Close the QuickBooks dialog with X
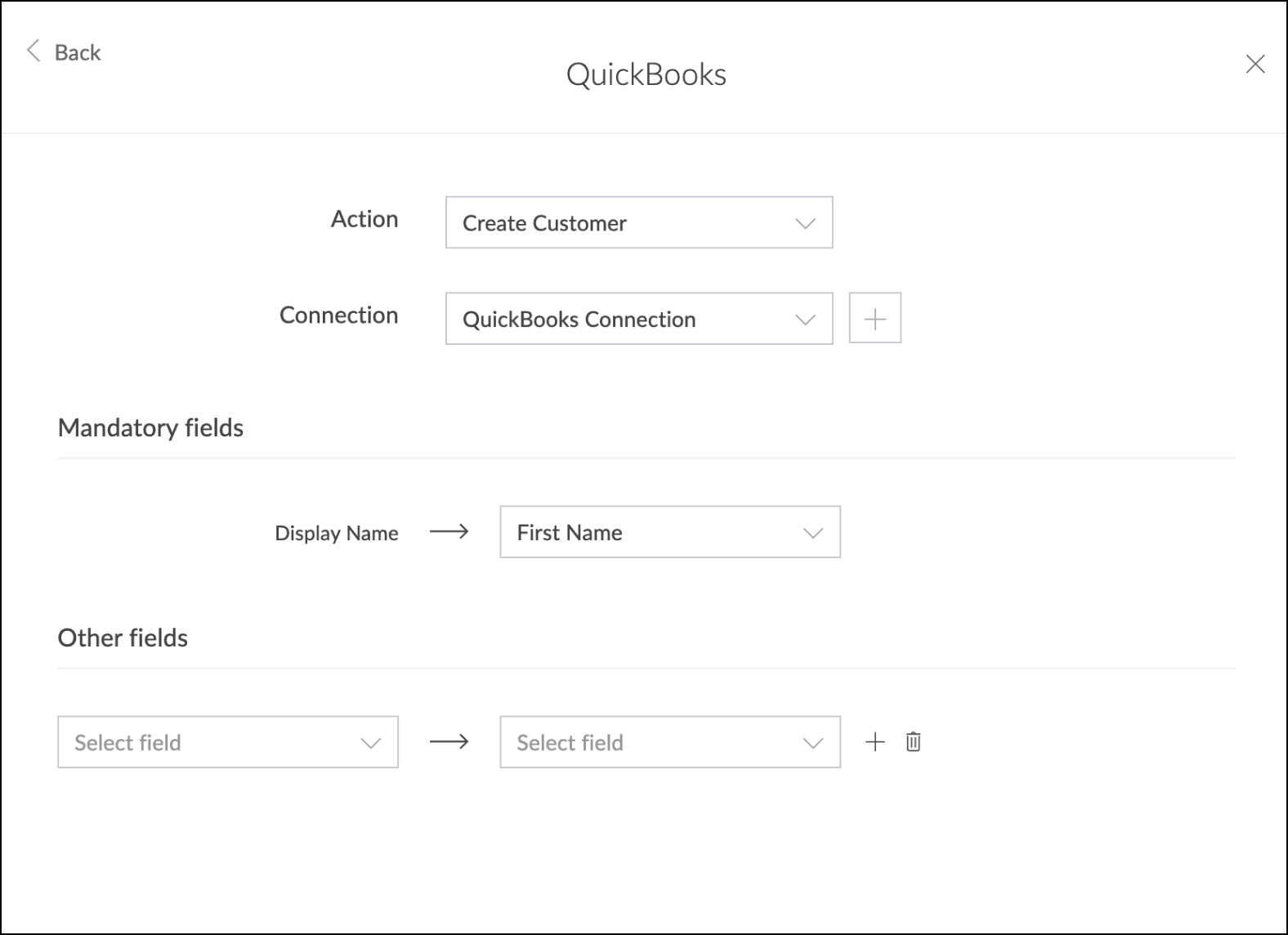 coord(1255,64)
